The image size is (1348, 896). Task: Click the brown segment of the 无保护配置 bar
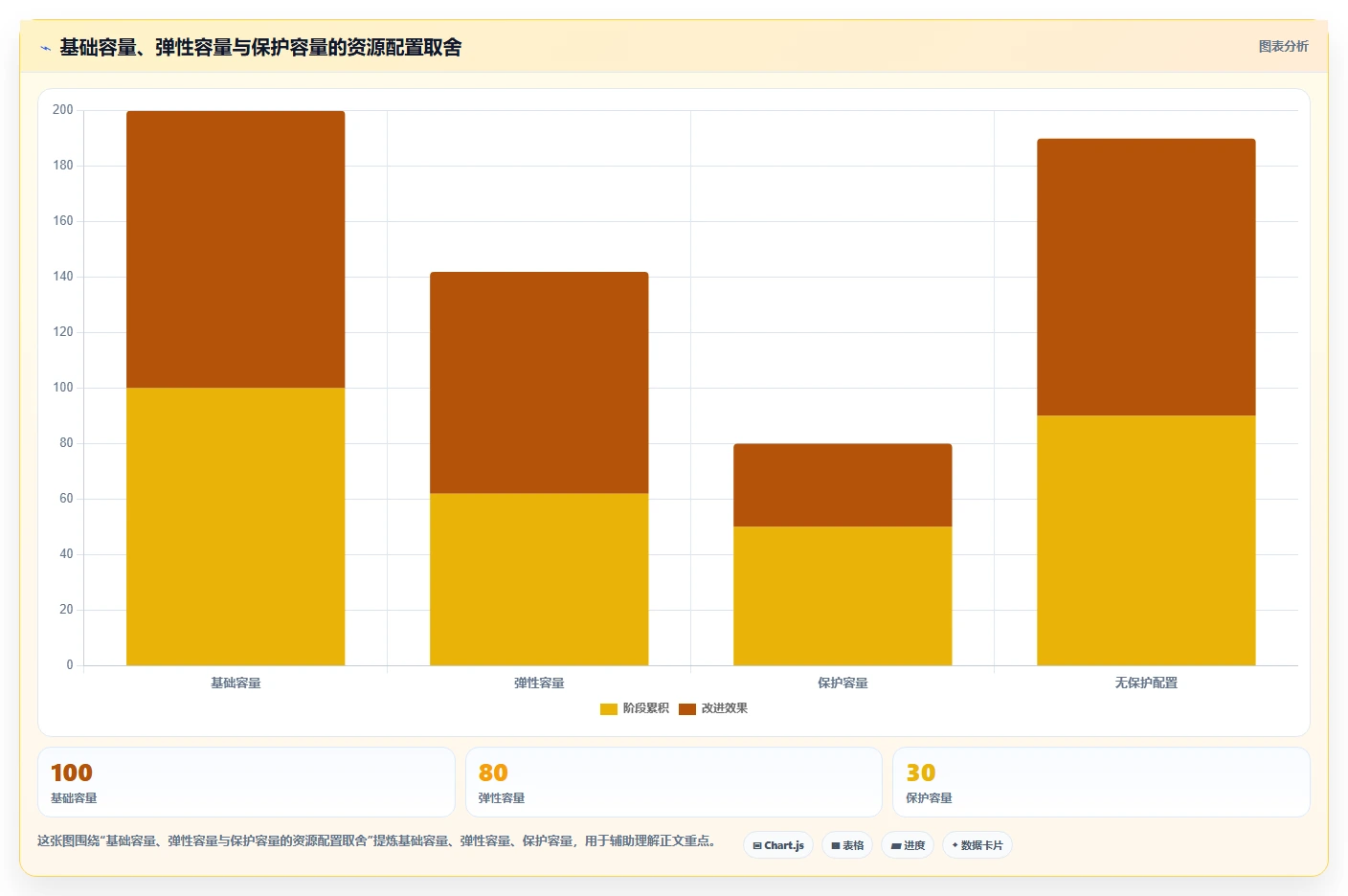[1146, 278]
